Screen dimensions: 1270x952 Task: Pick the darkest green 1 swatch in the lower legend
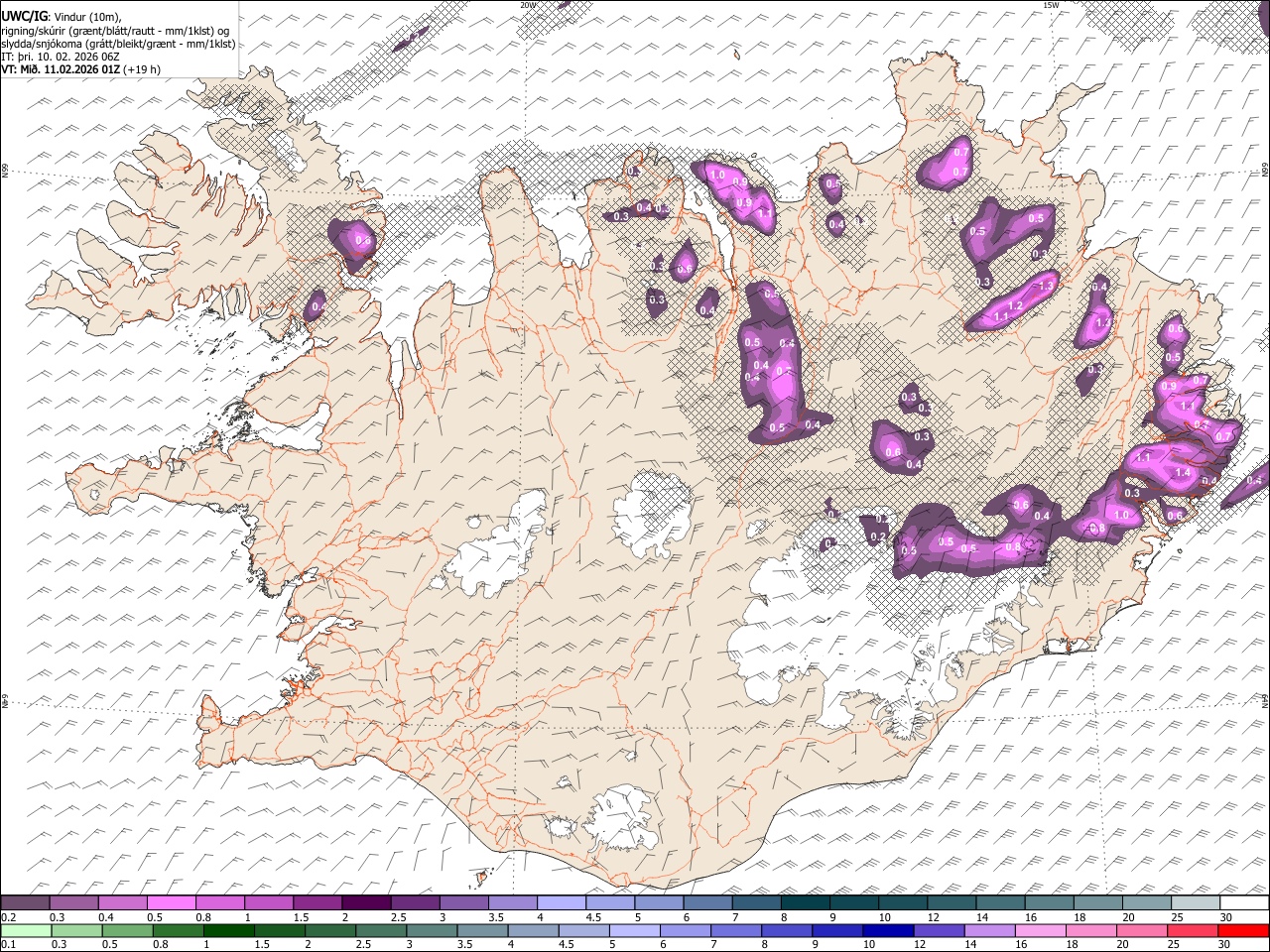(229, 931)
